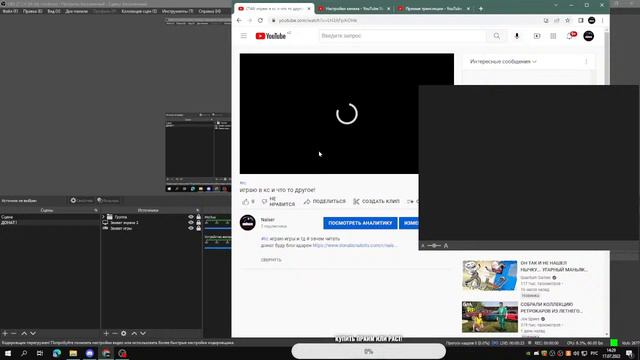
Task: Open the Док-панели menu in OBS
Action: [x=76, y=11]
